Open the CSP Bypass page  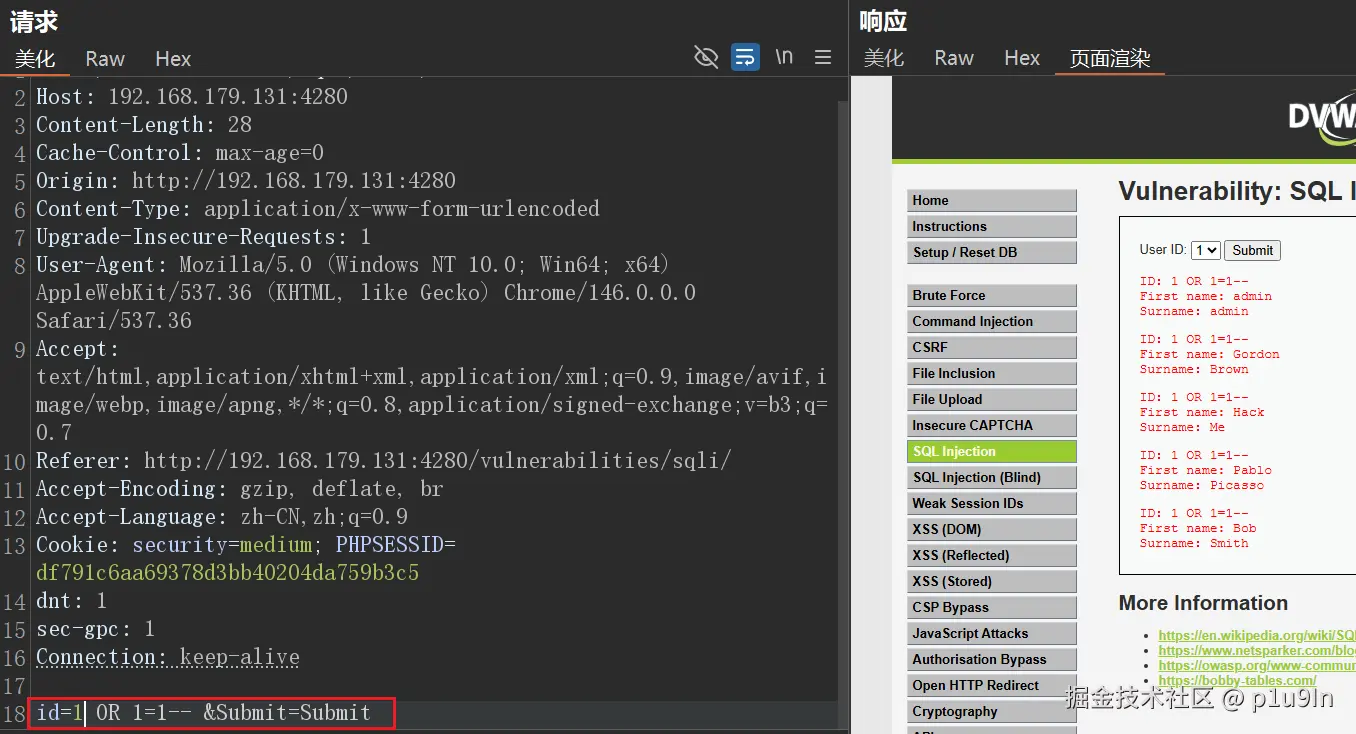point(992,607)
